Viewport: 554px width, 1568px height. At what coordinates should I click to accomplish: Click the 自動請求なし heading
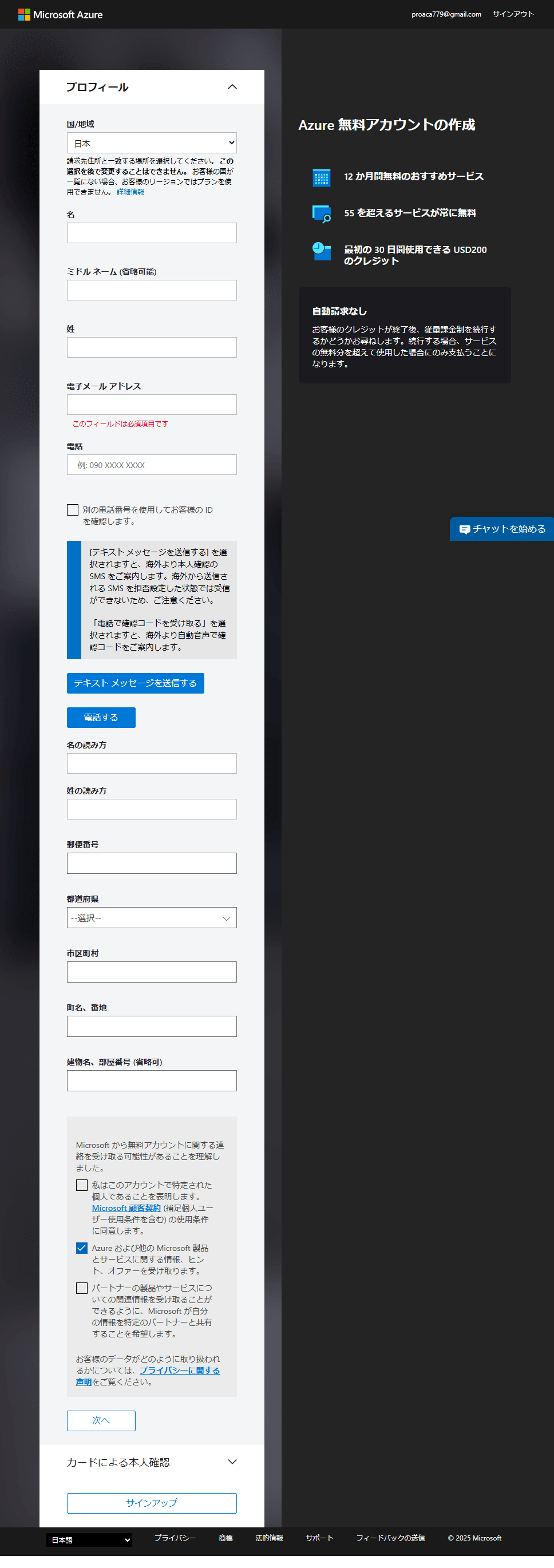339,312
